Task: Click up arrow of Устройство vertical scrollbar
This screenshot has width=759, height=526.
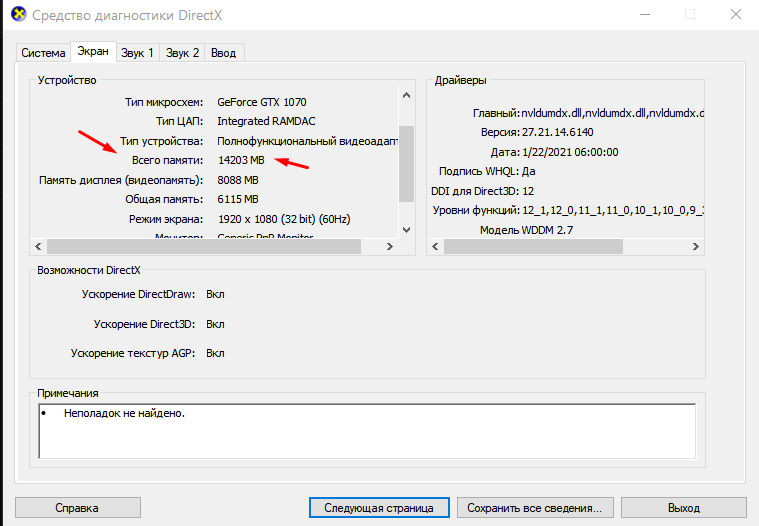Action: click(x=407, y=95)
